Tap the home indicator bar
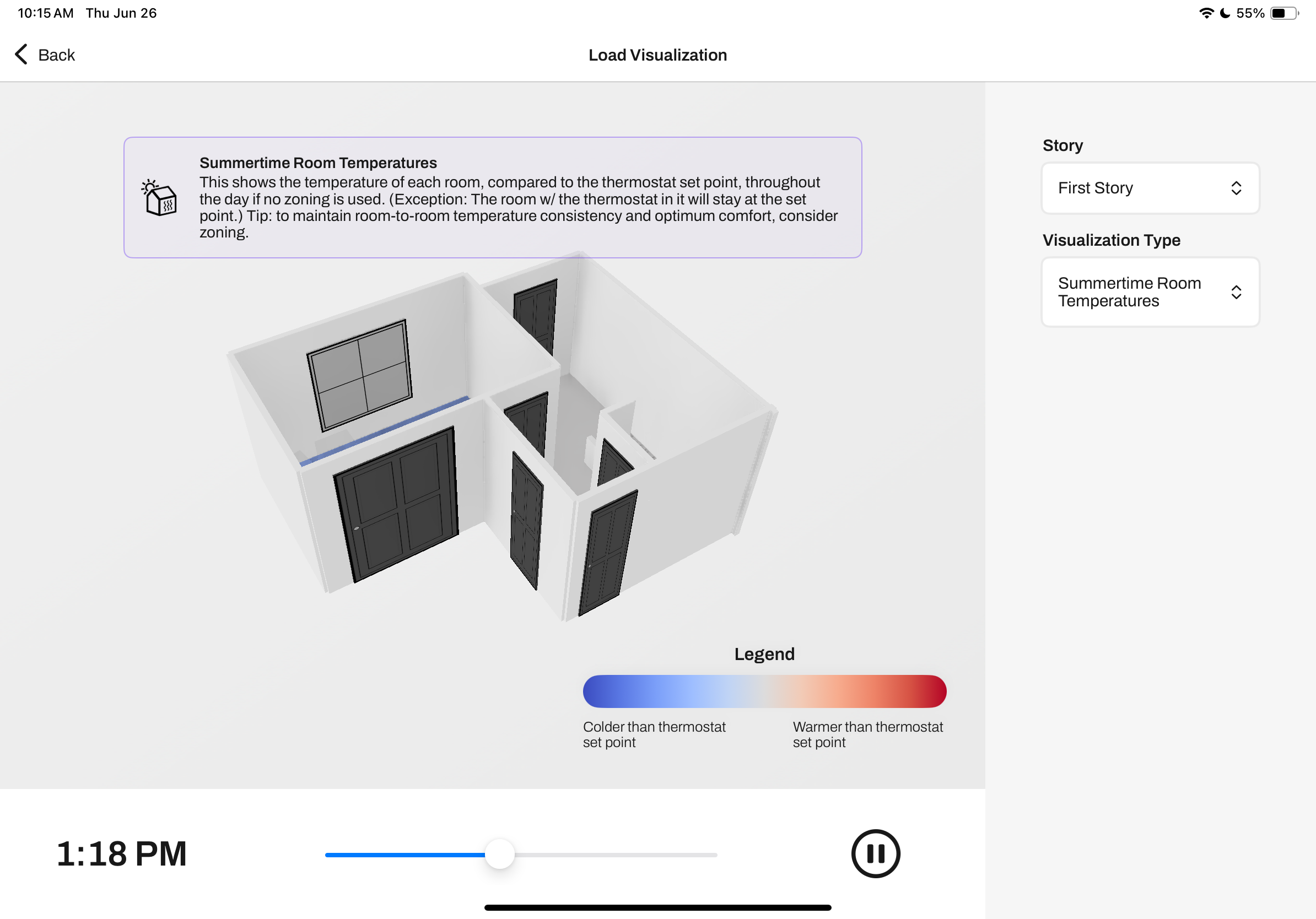Viewport: 1316px width, 919px height. 657,907
